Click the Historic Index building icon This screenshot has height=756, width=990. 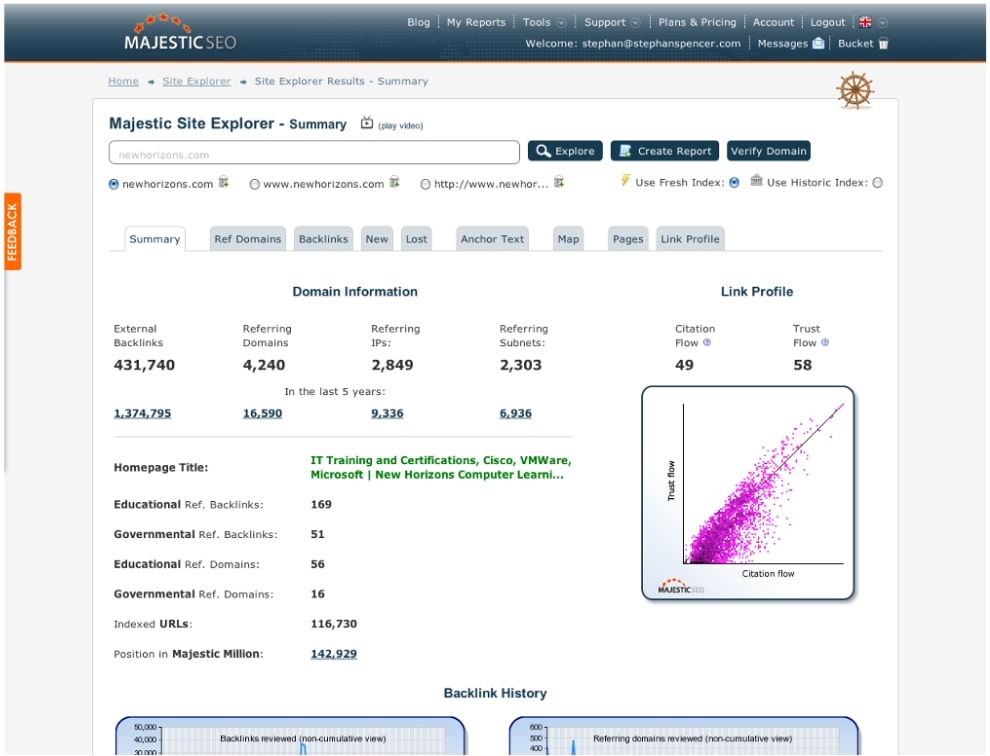pos(756,181)
